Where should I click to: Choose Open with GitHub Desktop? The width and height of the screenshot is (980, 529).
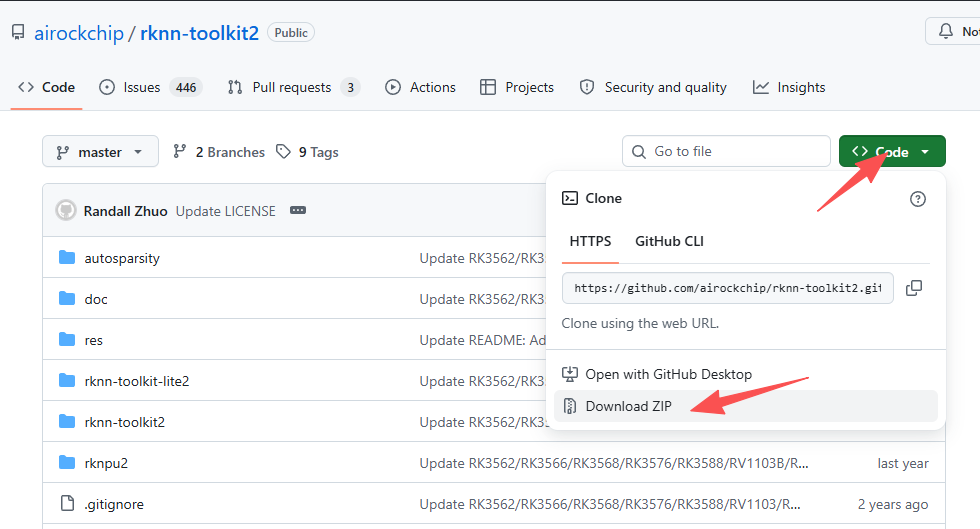746,374
